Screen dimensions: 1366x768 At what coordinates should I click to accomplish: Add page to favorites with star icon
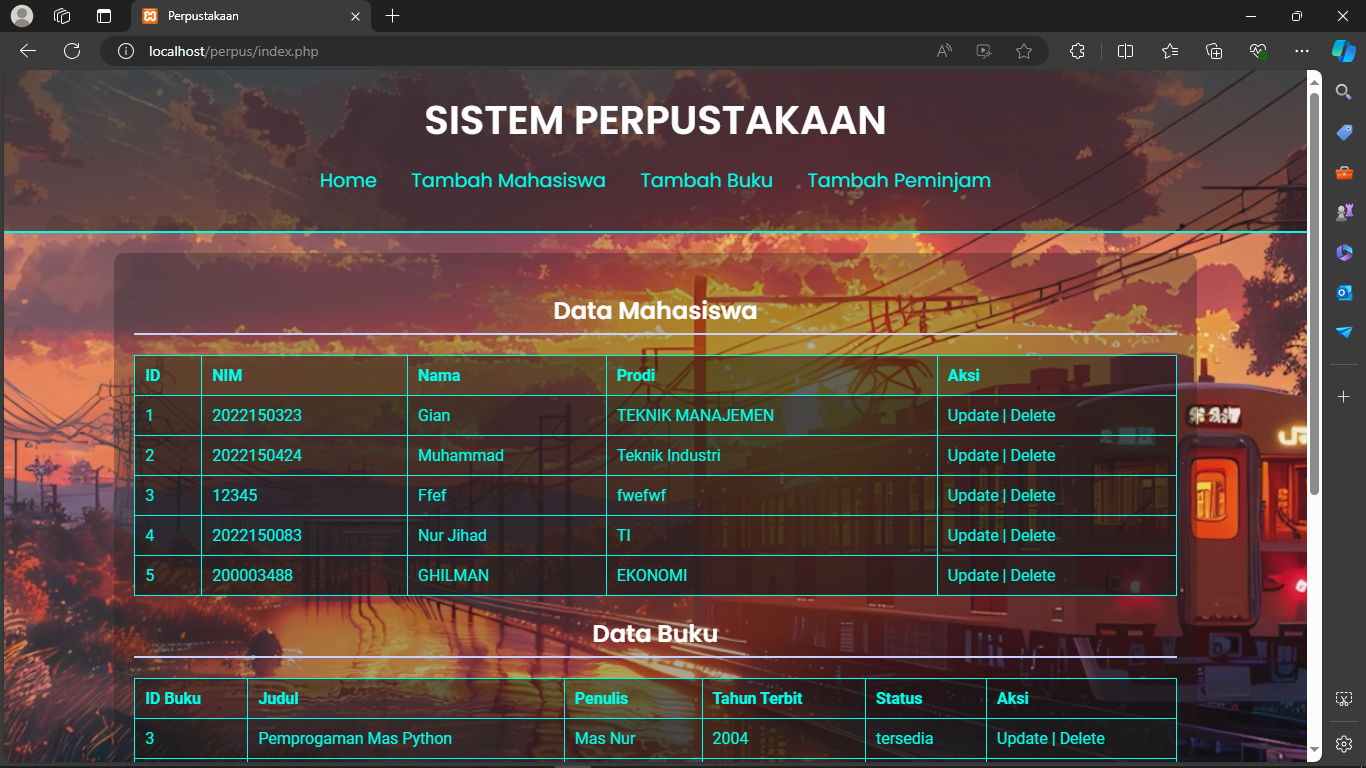(1023, 51)
